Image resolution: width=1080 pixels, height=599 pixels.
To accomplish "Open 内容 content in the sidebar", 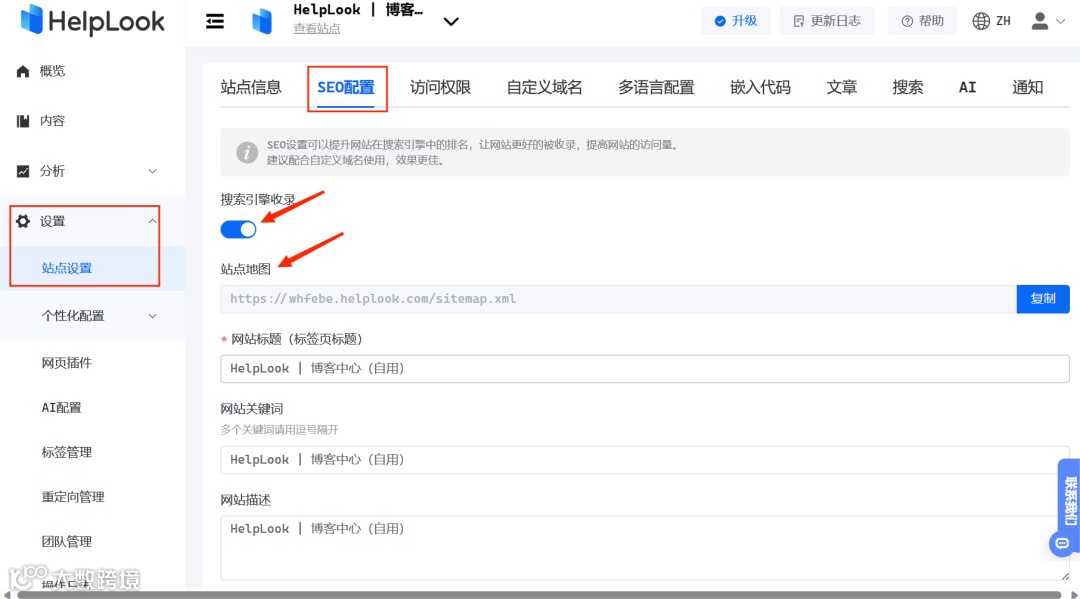I will point(52,121).
